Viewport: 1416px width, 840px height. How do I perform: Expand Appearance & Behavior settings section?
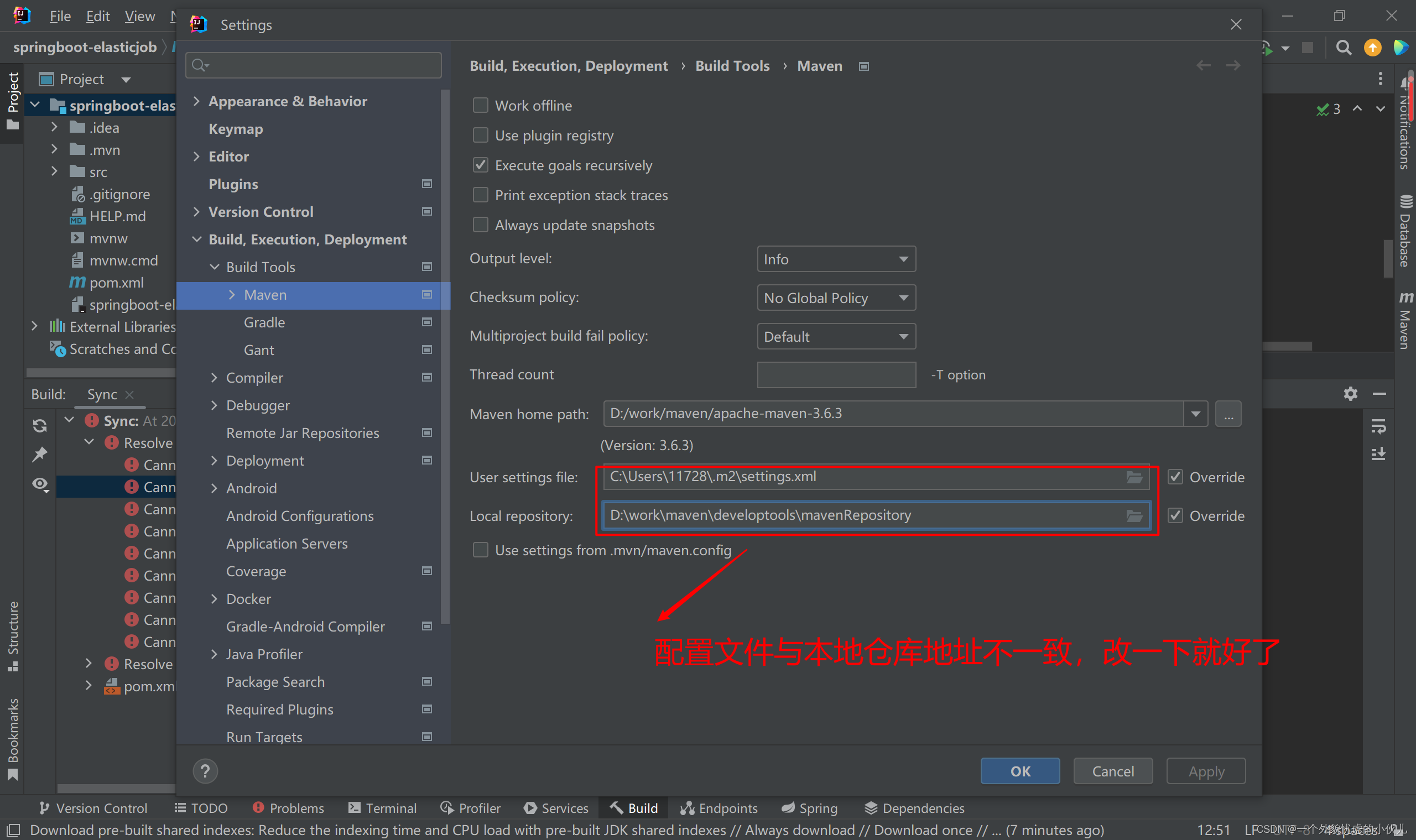click(196, 101)
